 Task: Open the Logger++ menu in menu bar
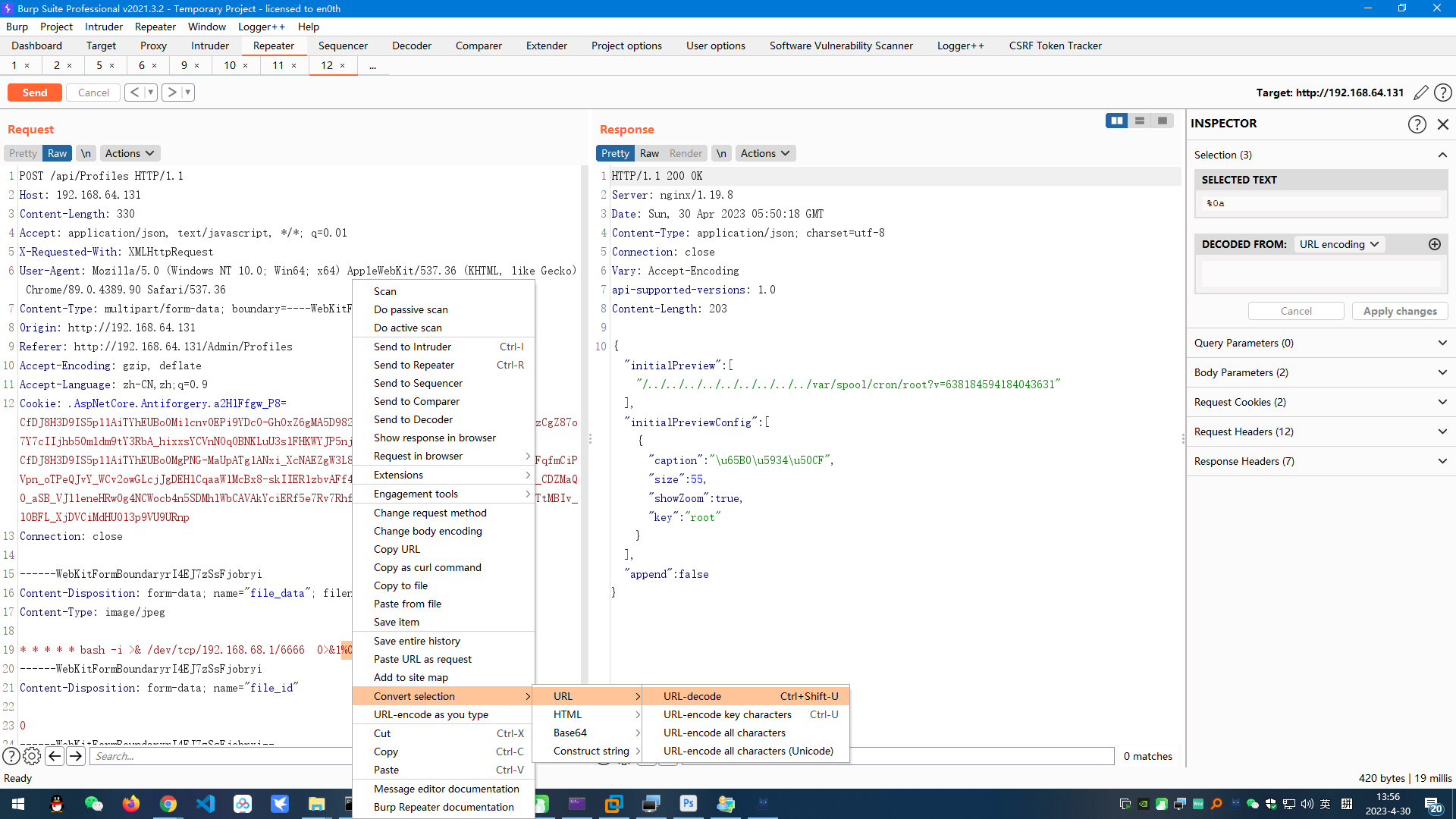click(x=262, y=27)
